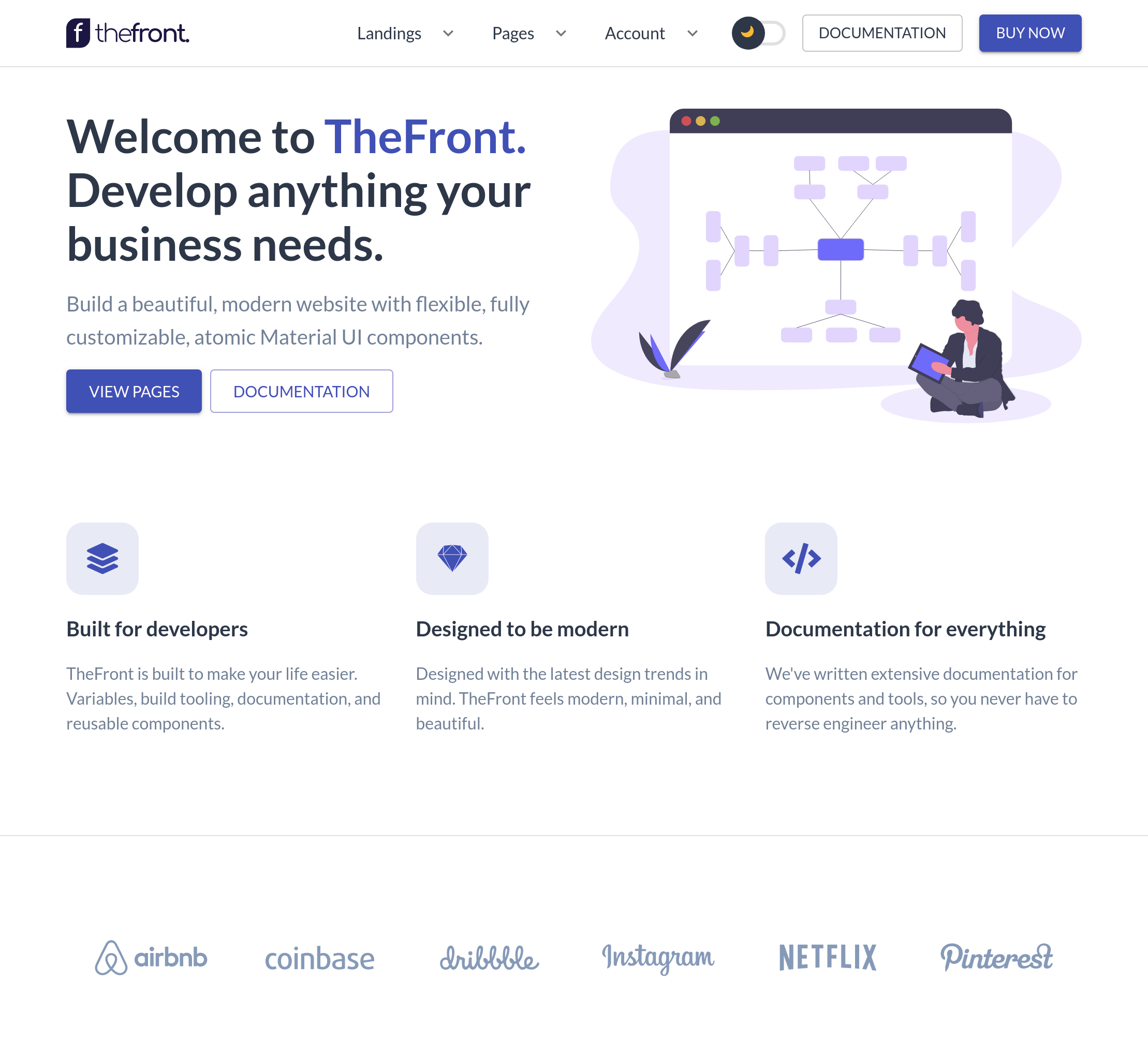Click the diamond/Sketch icon

451,558
